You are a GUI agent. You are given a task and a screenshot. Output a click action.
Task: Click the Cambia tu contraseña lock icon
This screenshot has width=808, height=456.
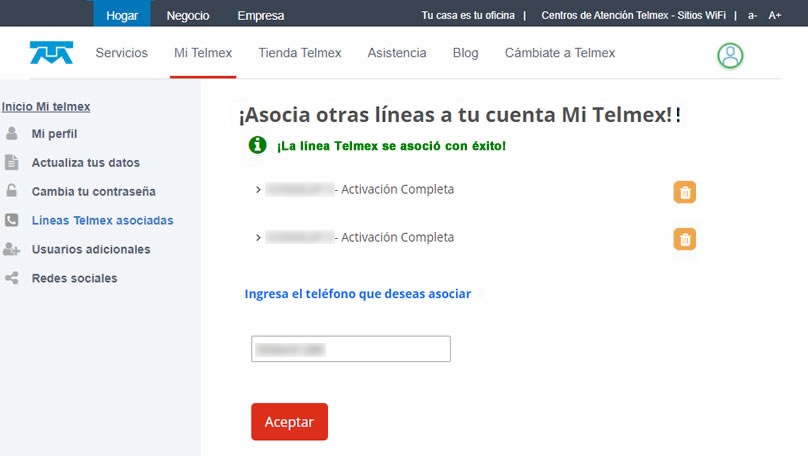coord(11,191)
